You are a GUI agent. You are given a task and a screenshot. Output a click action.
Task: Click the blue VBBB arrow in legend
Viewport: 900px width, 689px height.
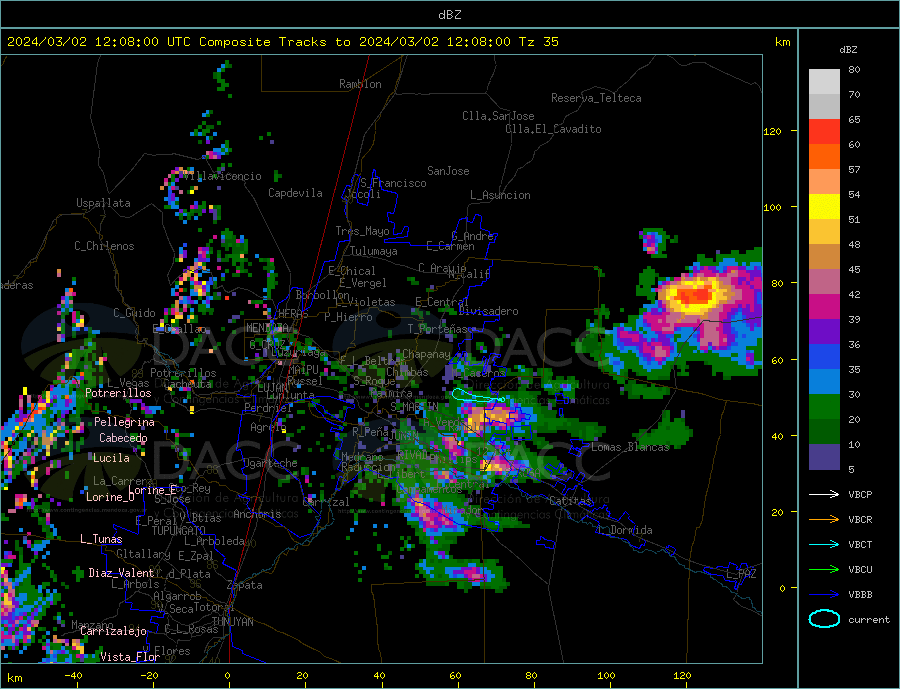coord(824,595)
